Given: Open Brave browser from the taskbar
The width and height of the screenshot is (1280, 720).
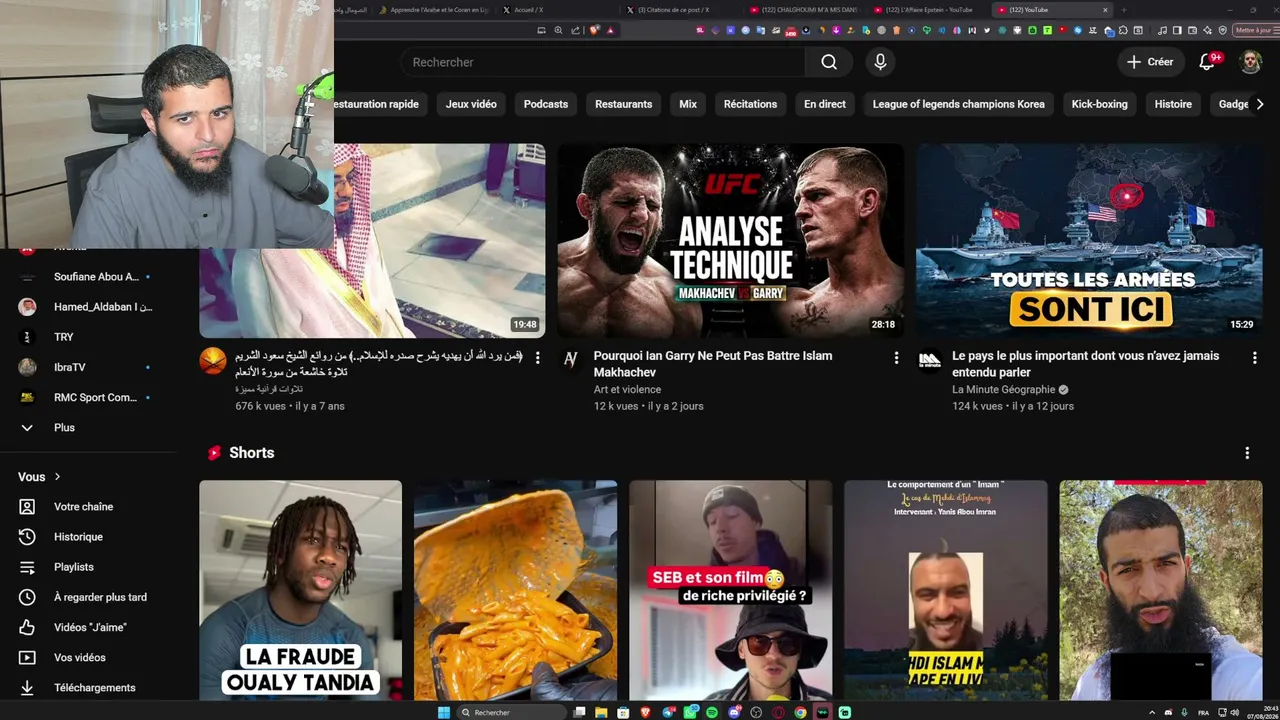Looking at the screenshot, I should (x=645, y=712).
